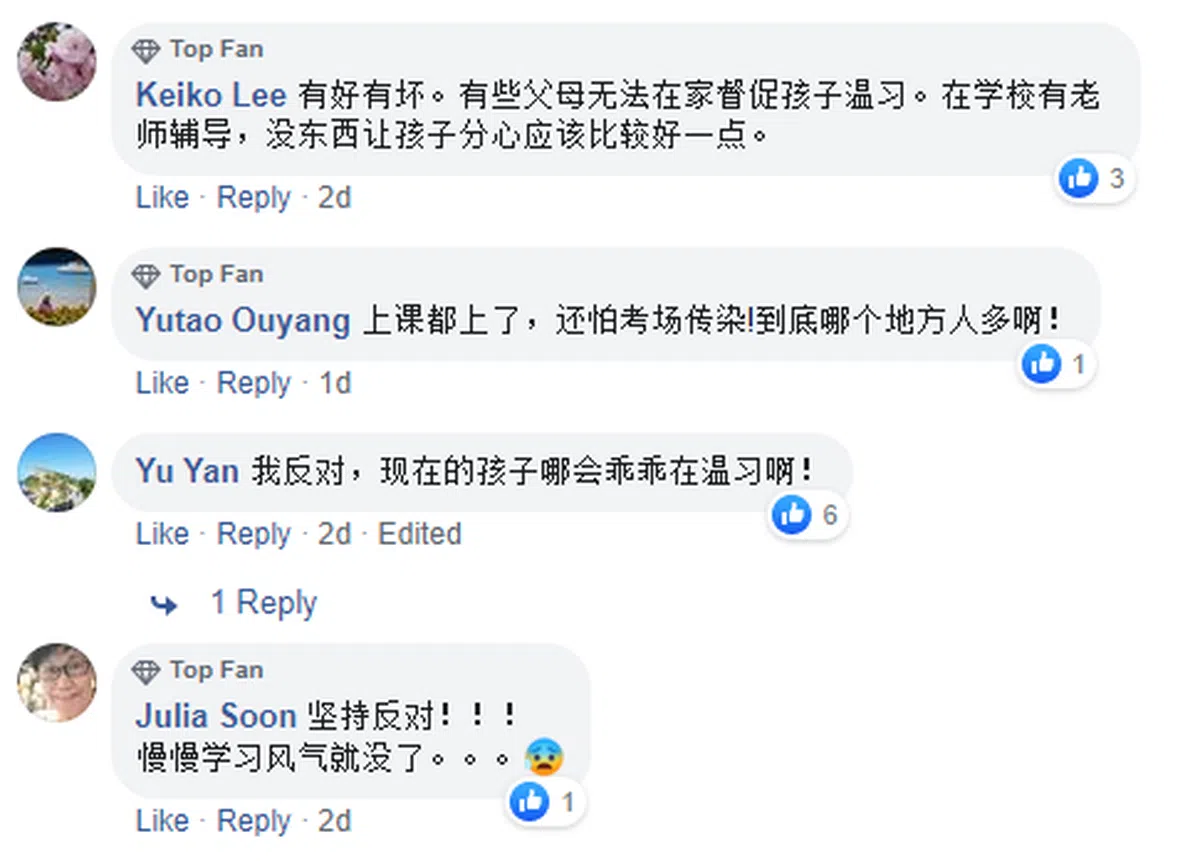Like Keiko Lee's comment
The height and width of the screenshot is (861, 1200).
point(162,197)
